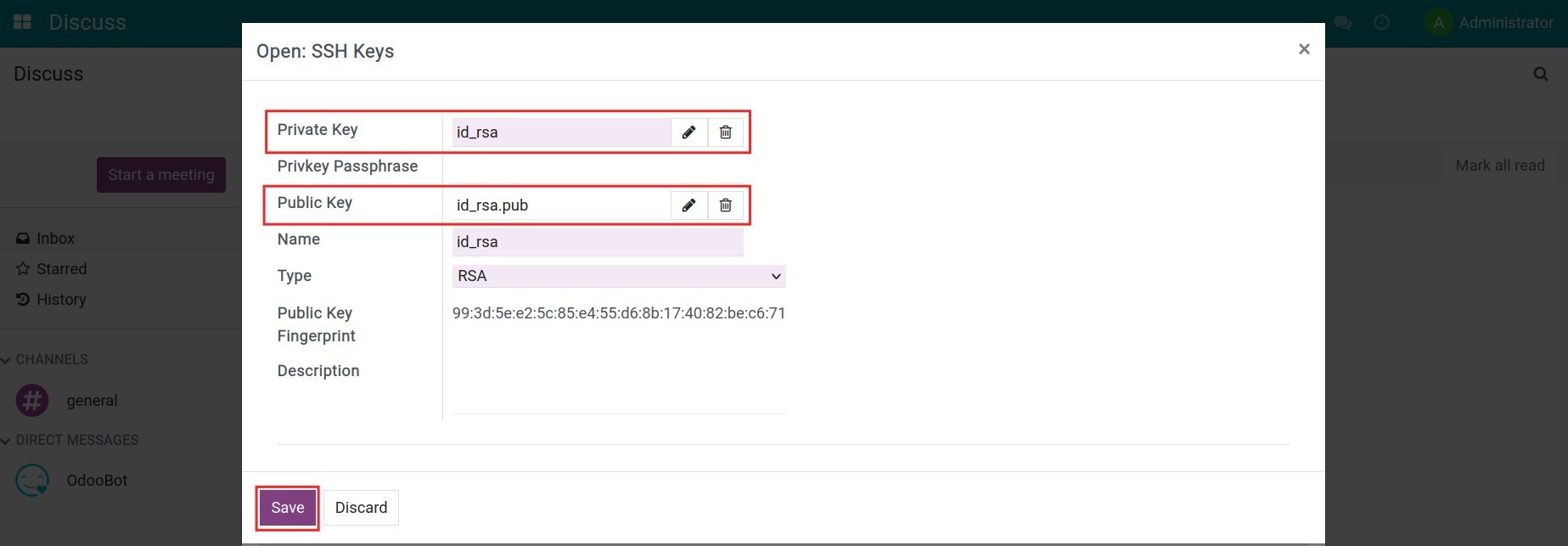This screenshot has width=1568, height=546.
Task: Click the Public Key filename field
Action: click(x=561, y=205)
